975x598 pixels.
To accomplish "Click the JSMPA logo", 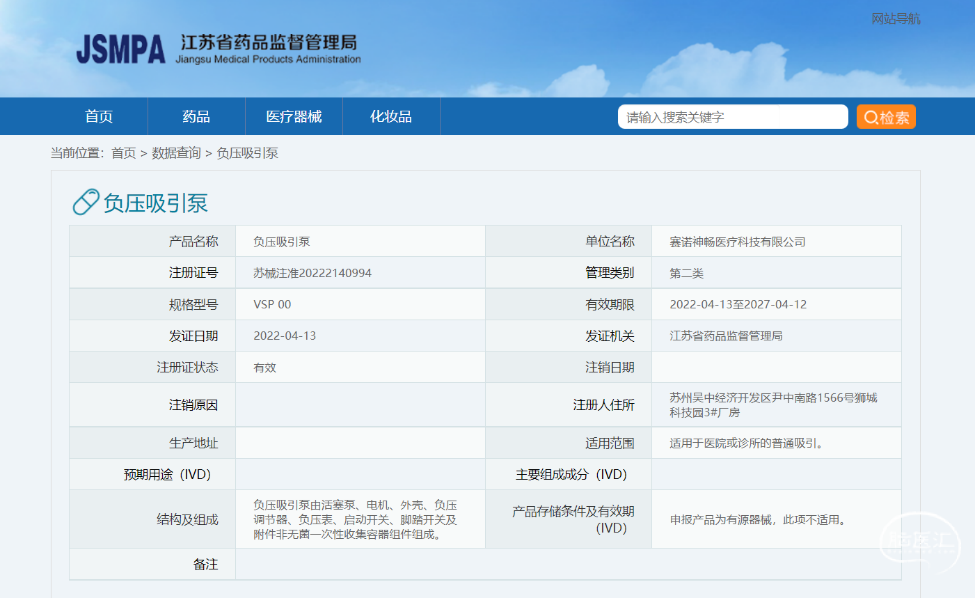I will tap(121, 50).
